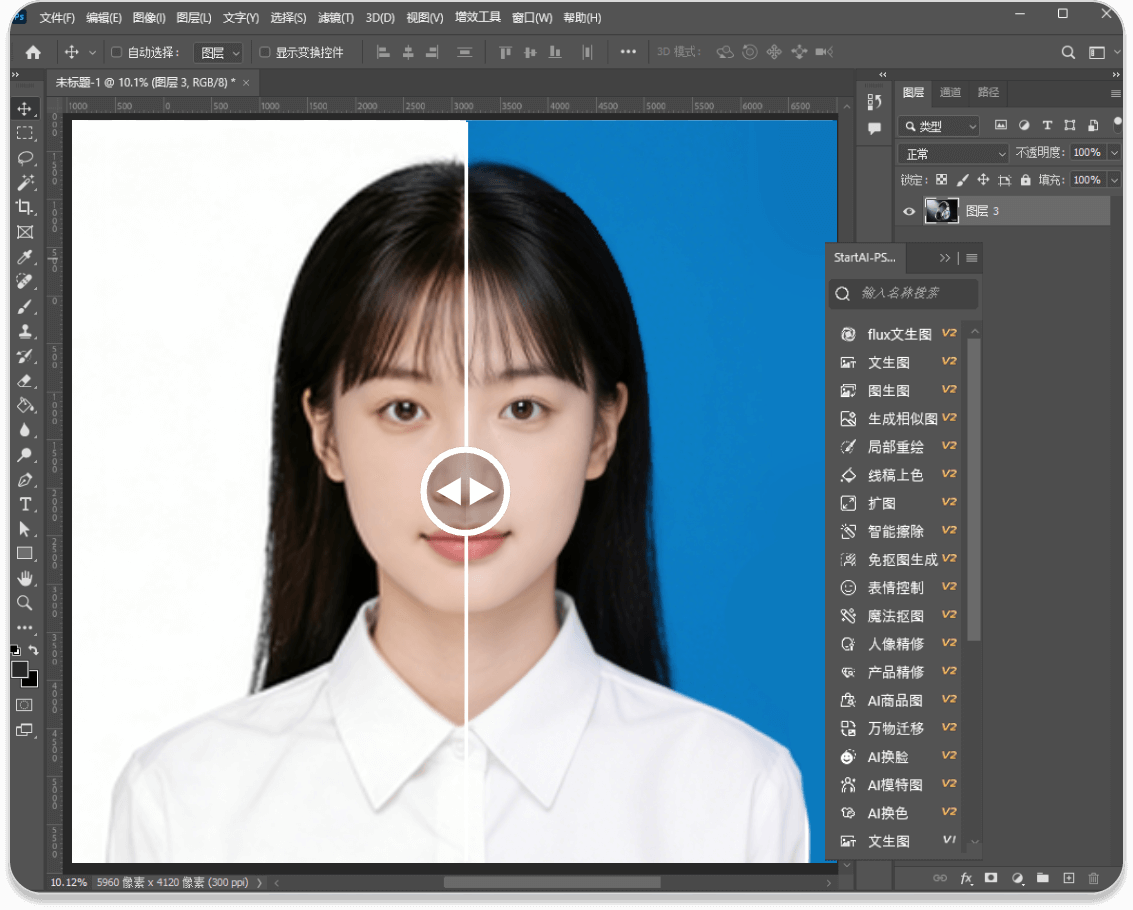Screen dimensions: 1133x910
Task: Select the Magic Wand tool
Action: (x=25, y=183)
